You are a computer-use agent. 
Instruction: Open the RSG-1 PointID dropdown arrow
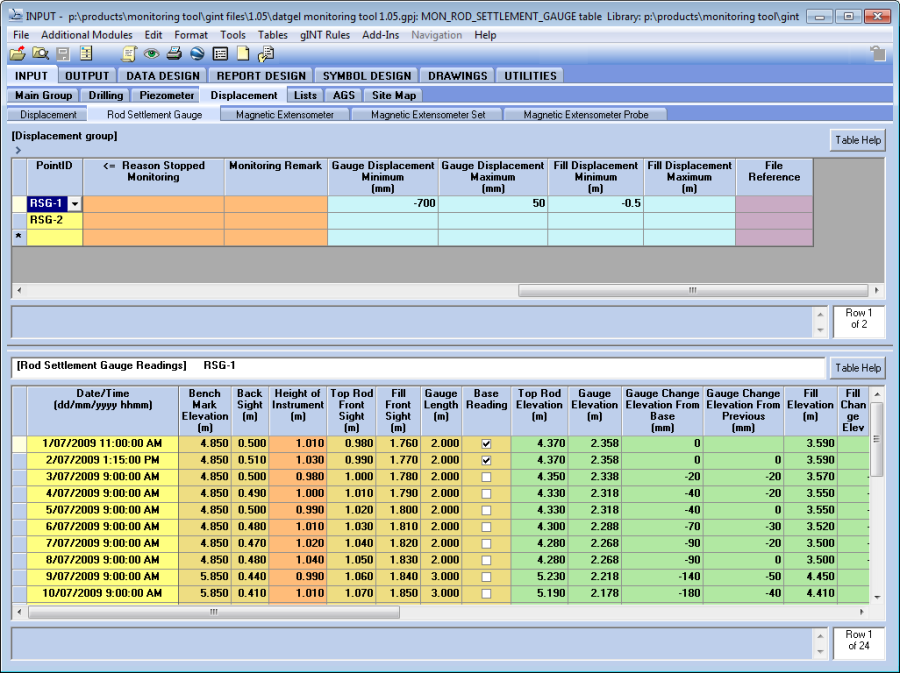(x=74, y=204)
